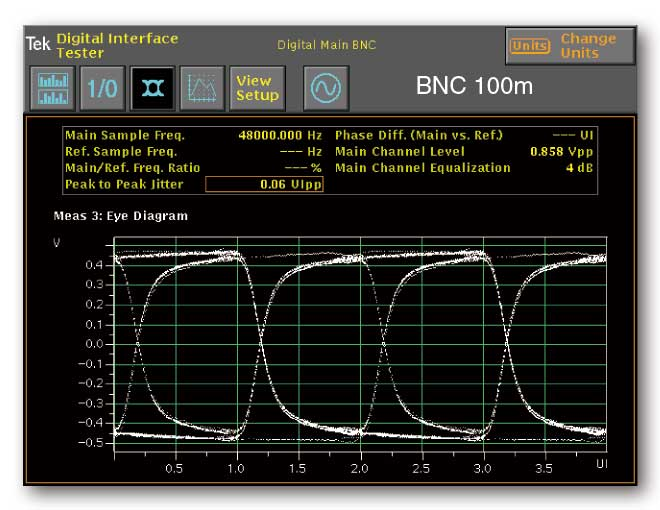Click the 3.5 UI axis label
The image size is (660, 510).
pyautogui.click(x=544, y=468)
